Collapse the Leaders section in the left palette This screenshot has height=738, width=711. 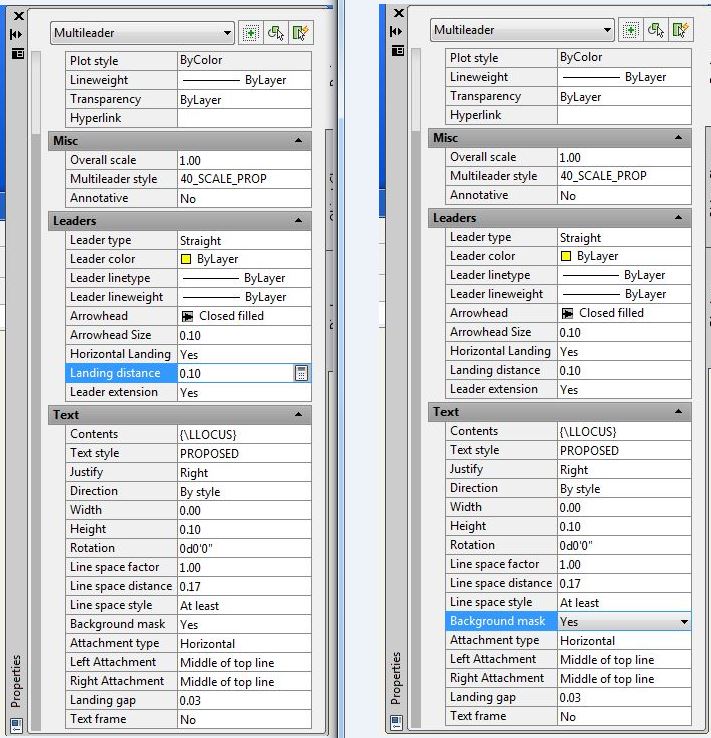[x=298, y=221]
